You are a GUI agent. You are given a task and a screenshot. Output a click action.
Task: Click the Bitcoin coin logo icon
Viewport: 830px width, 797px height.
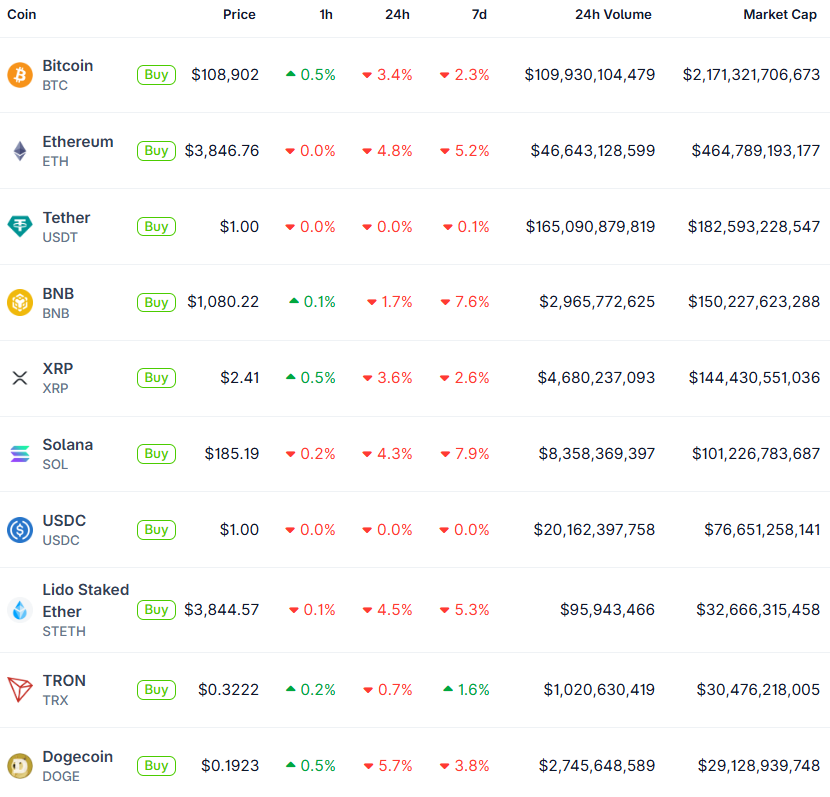coord(20,75)
